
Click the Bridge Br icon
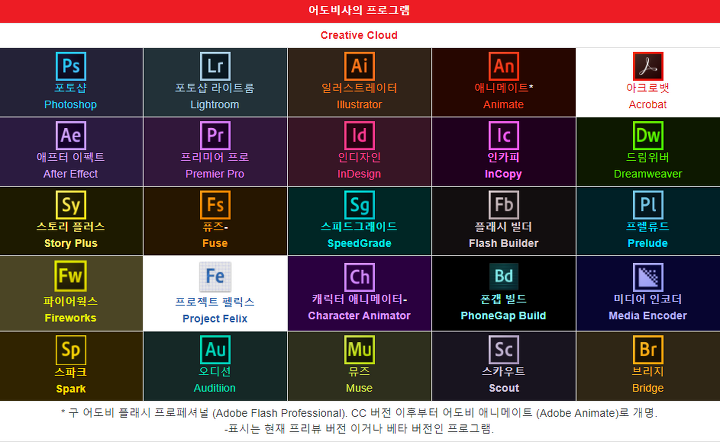(x=648, y=350)
